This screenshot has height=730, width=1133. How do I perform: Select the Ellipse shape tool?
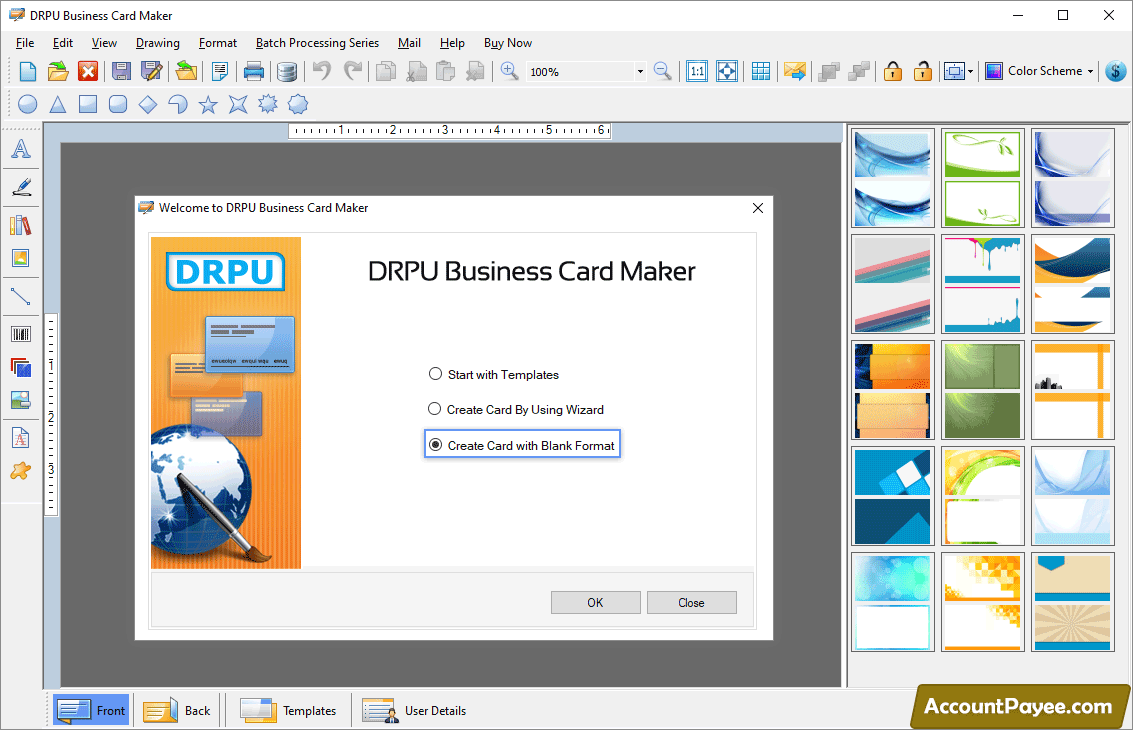tap(27, 104)
